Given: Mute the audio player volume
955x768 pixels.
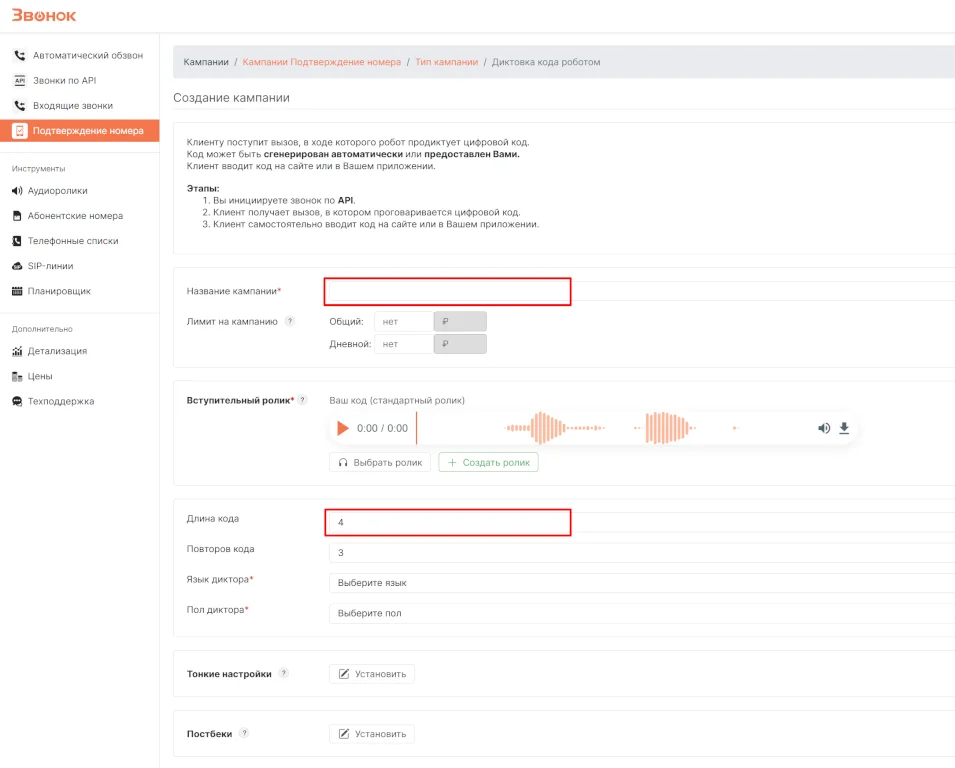Looking at the screenshot, I should click(x=824, y=428).
